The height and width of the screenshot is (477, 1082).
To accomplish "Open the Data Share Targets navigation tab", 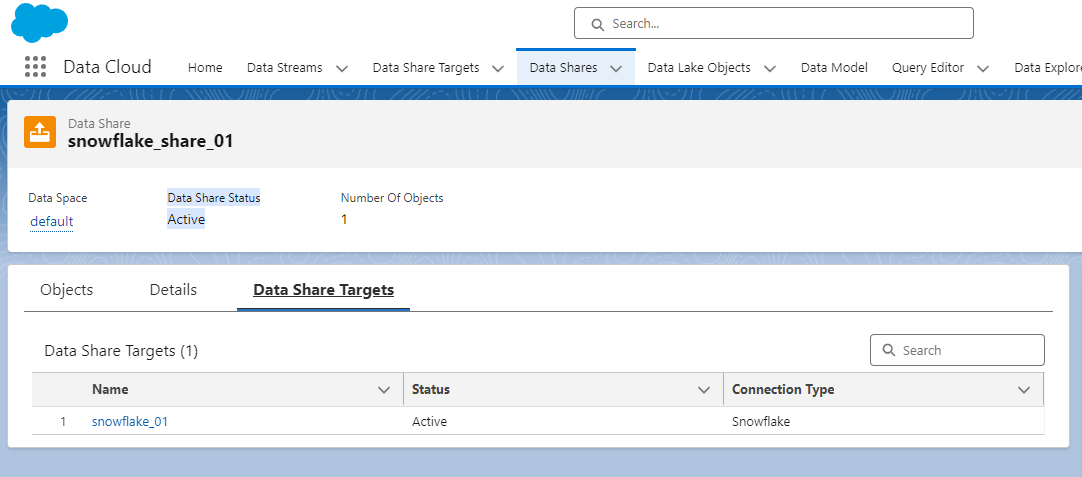I will 426,68.
